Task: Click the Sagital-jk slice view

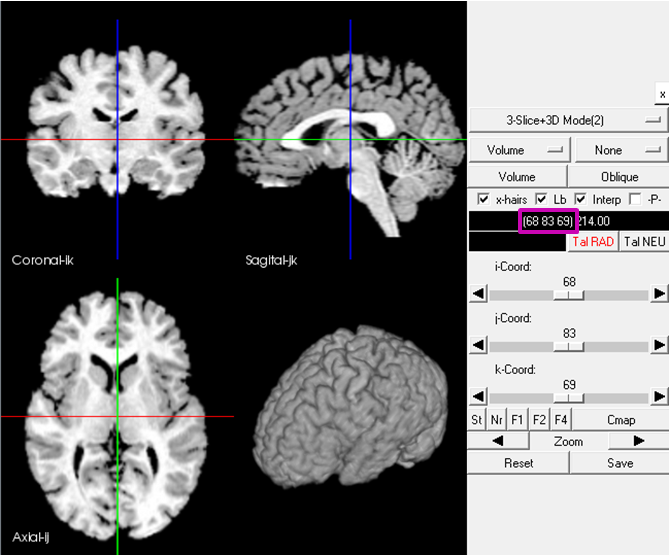Action: pos(350,139)
